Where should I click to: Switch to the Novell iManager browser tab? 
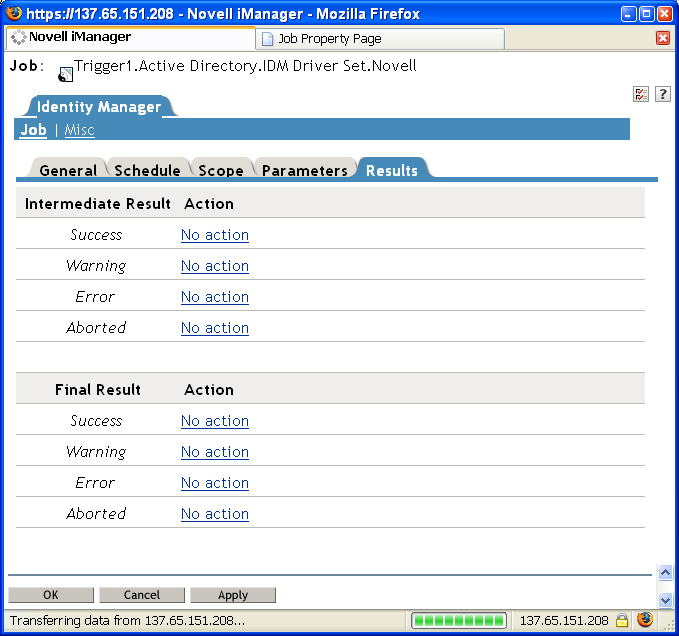(x=130, y=38)
